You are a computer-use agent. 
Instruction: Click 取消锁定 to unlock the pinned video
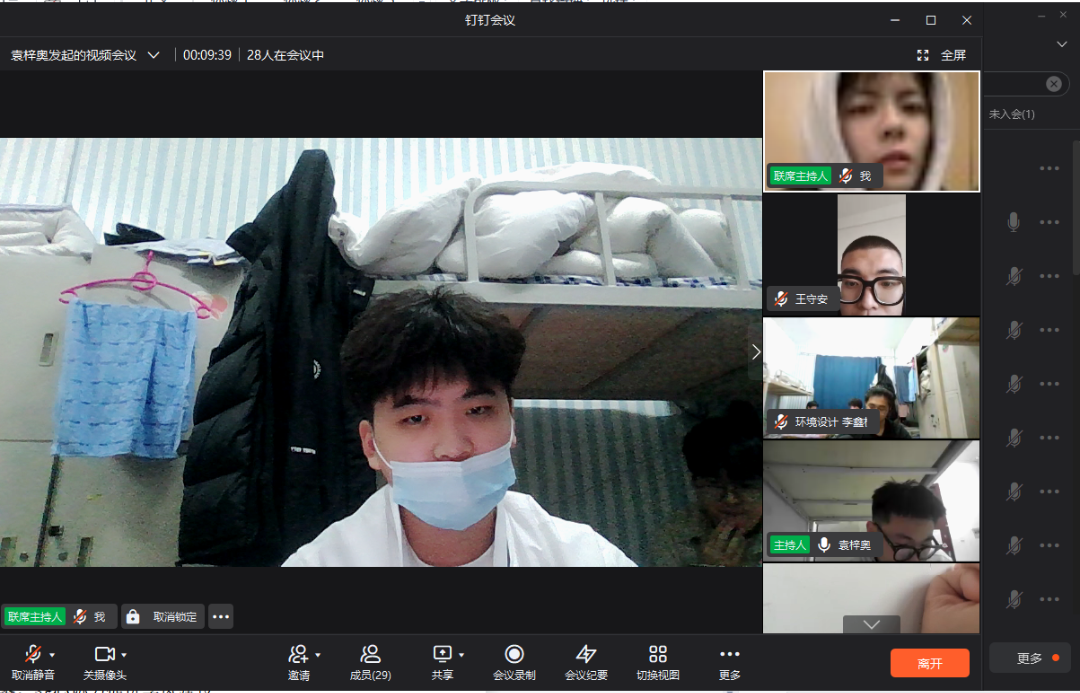164,617
